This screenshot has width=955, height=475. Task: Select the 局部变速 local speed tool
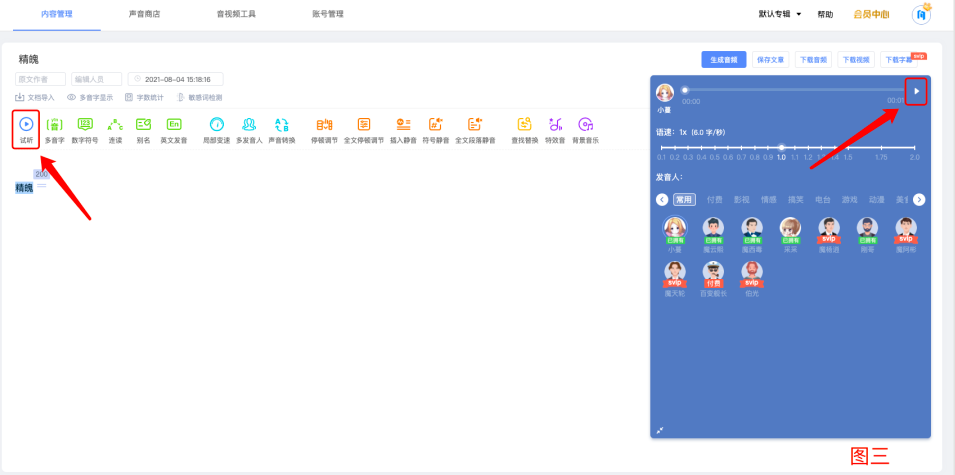tap(217, 124)
